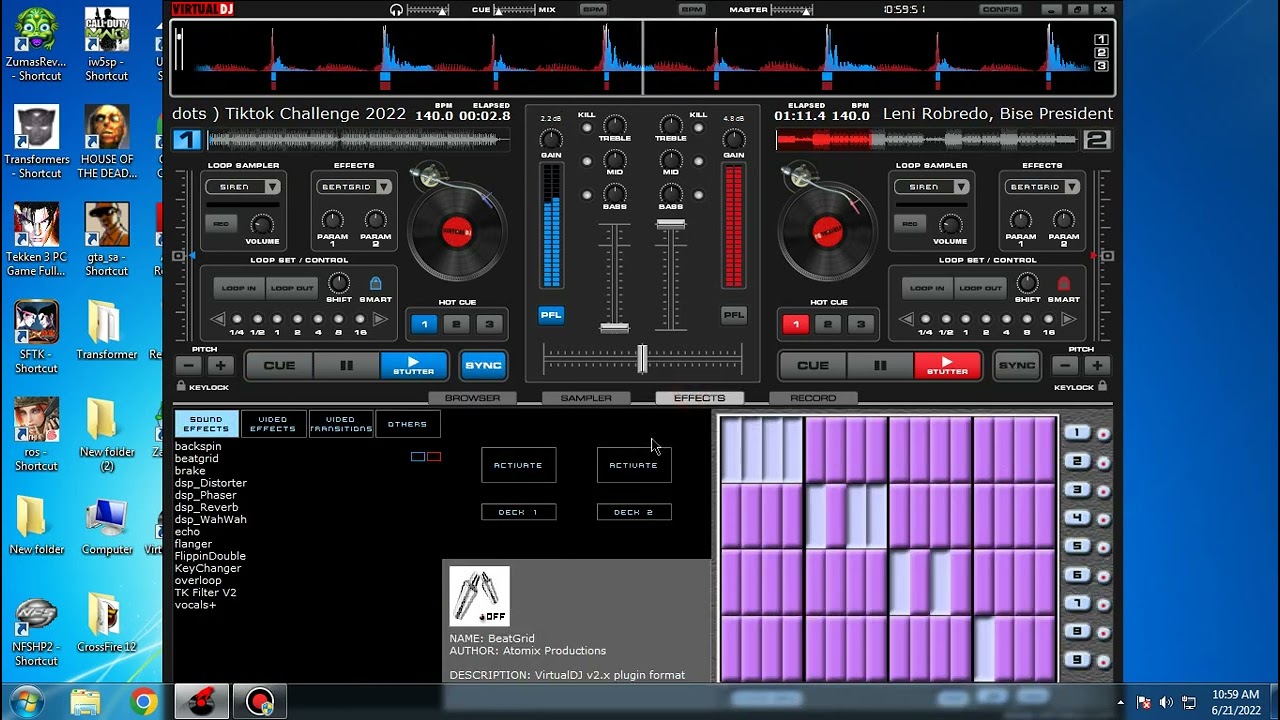Pause deck 2 playback

(880, 366)
